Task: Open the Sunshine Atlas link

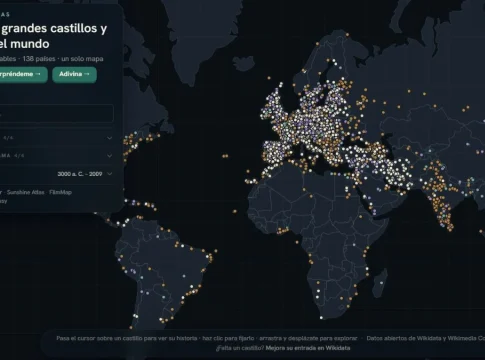Action: (x=25, y=192)
